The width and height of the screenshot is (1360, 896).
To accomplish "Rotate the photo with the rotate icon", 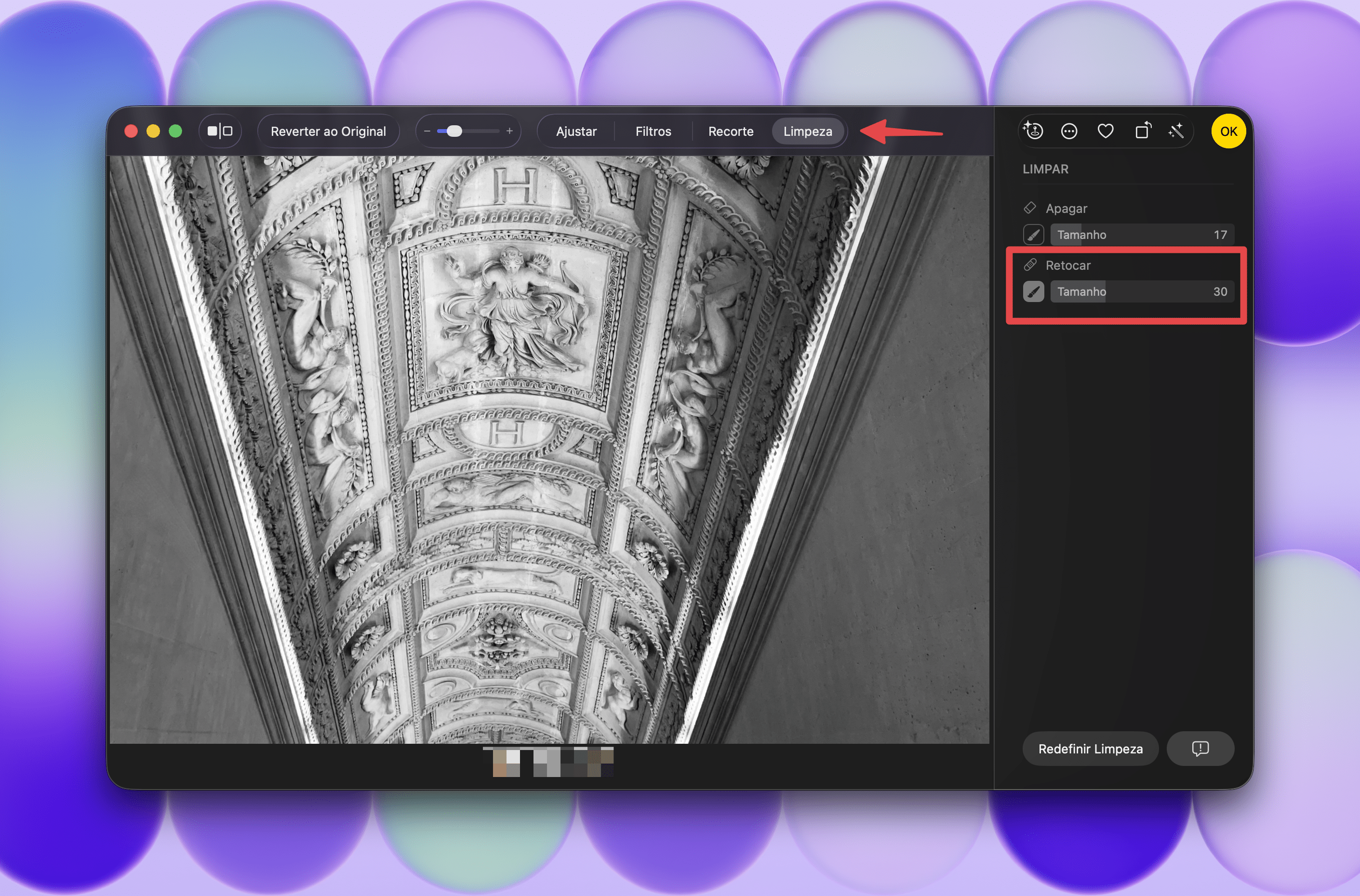I will pyautogui.click(x=1142, y=132).
